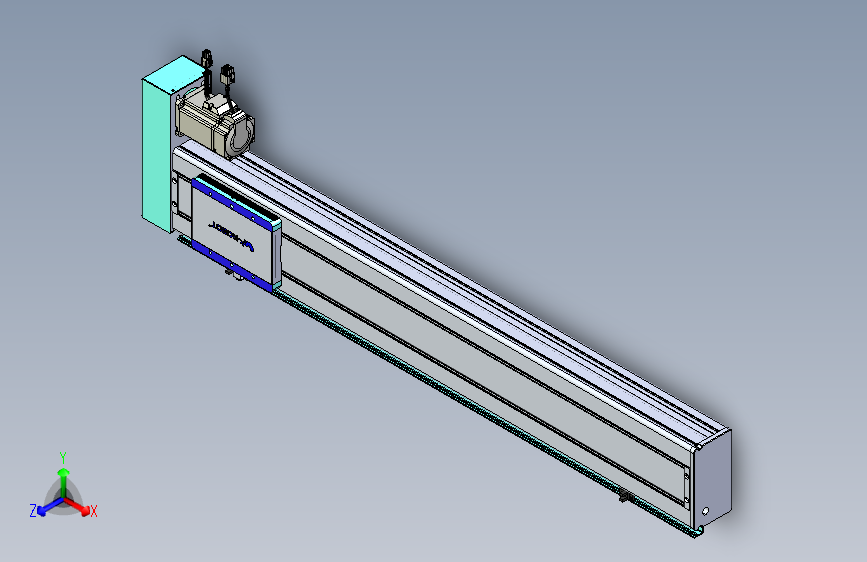Click the green Y axis arrow of the triad
The width and height of the screenshot is (867, 562).
pos(64,482)
